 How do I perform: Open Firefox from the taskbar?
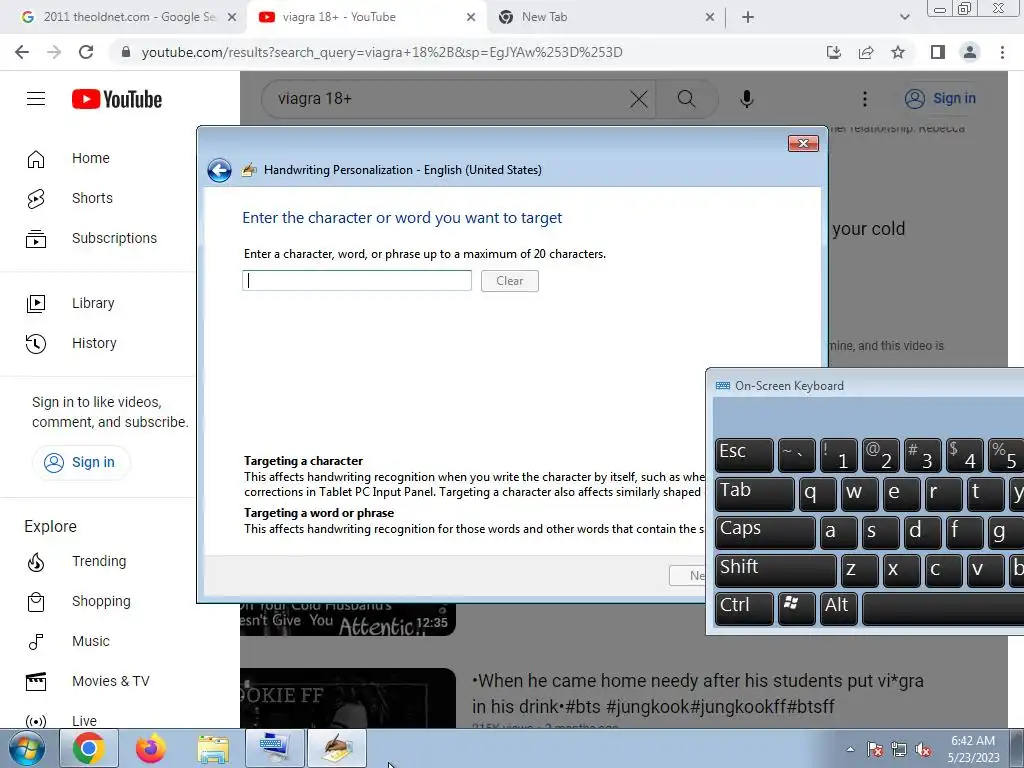(x=151, y=748)
